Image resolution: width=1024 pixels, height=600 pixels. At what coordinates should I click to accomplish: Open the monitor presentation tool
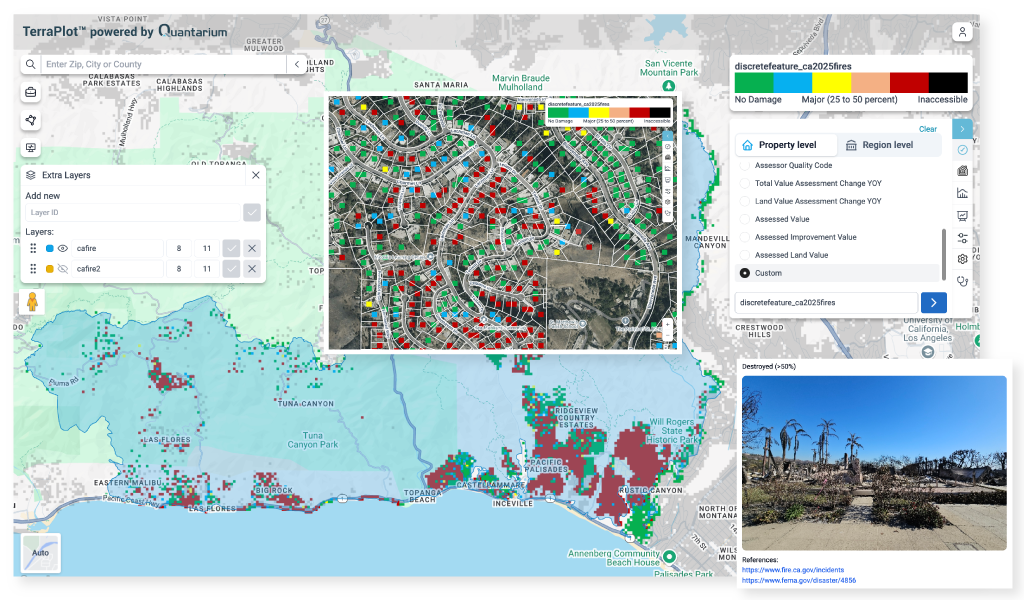[x=31, y=148]
